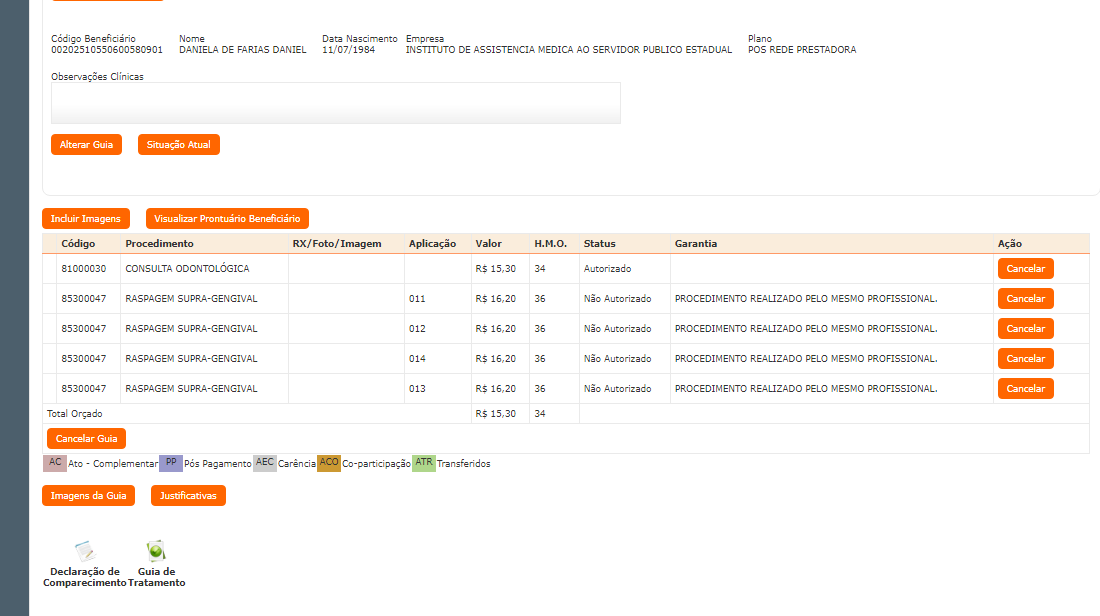The width and height of the screenshot is (1100, 616).
Task: Click beneficiary code 0020251055060058​0901
Action: 107,50
